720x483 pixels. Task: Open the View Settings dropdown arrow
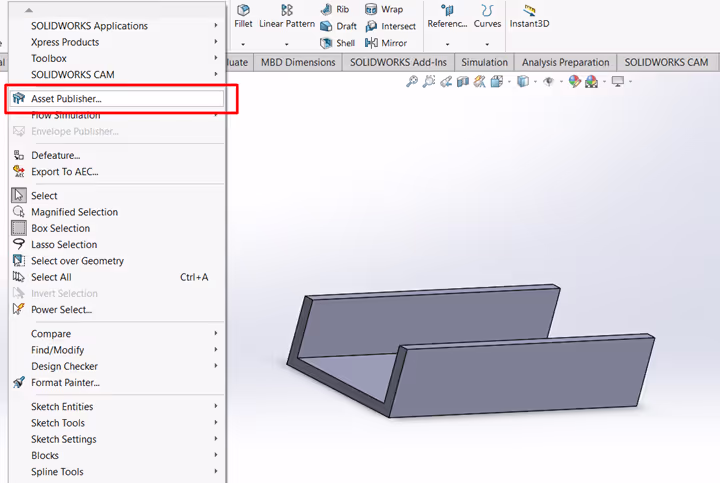630,82
